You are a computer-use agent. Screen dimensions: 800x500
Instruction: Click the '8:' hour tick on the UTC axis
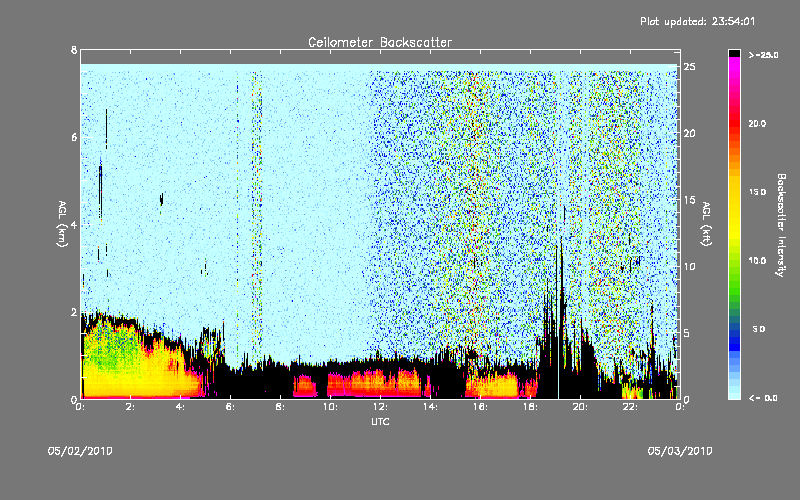coord(281,407)
